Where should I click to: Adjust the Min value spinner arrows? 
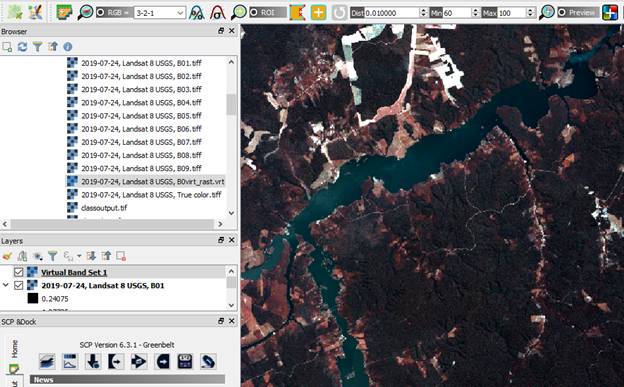point(476,13)
